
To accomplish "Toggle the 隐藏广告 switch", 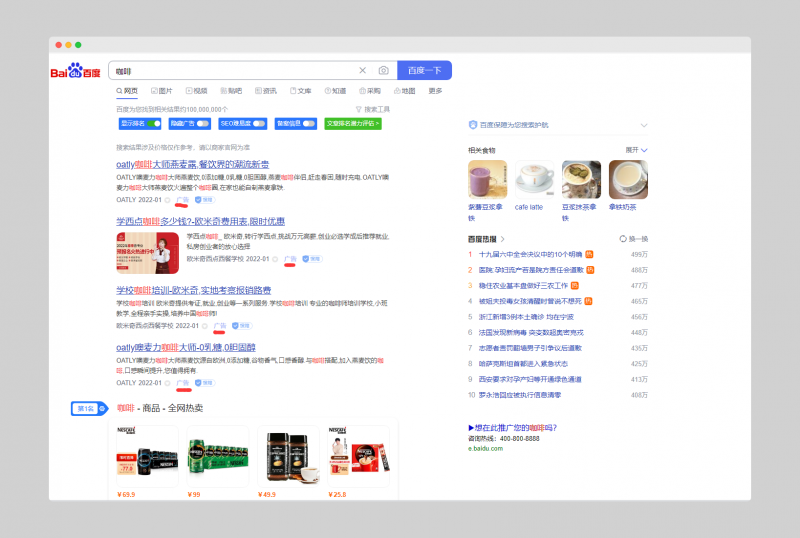I will pyautogui.click(x=203, y=123).
